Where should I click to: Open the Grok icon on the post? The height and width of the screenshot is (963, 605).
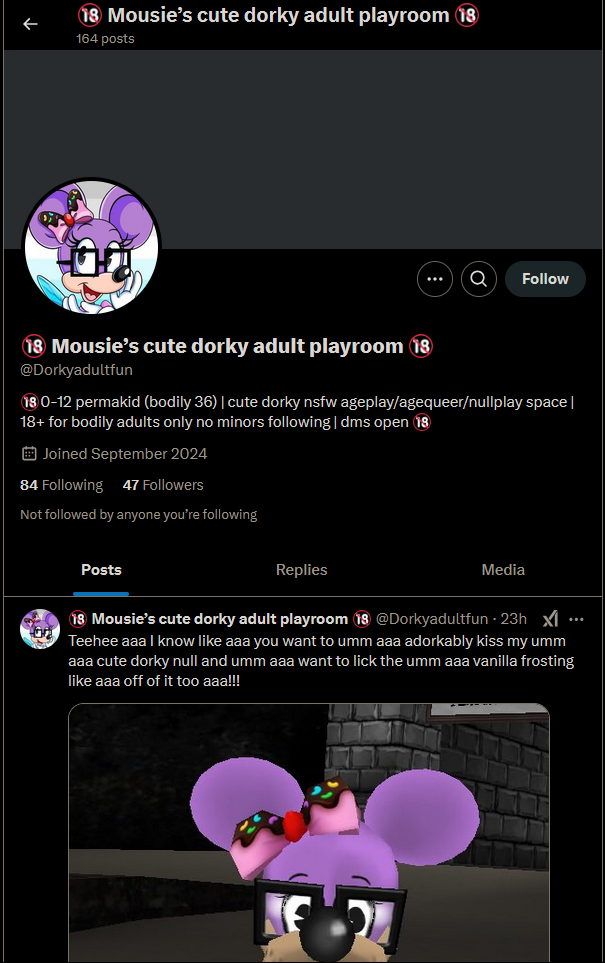coord(550,618)
